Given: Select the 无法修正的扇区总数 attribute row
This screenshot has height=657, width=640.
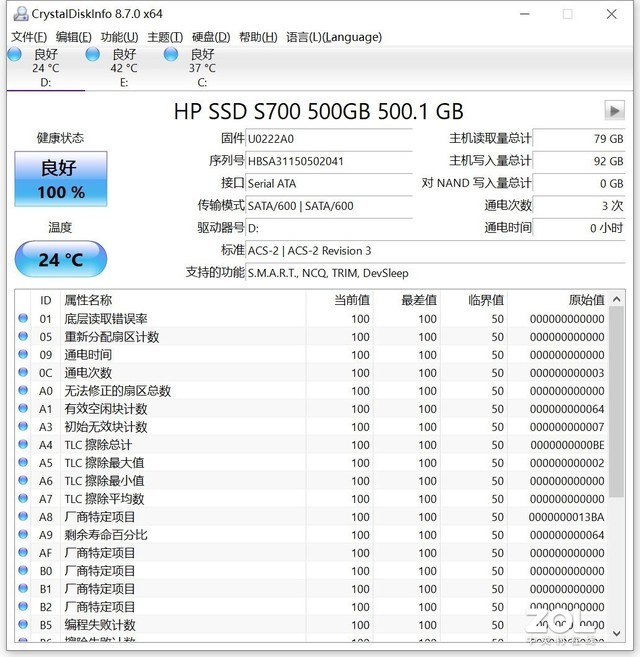Looking at the screenshot, I should pos(311,391).
